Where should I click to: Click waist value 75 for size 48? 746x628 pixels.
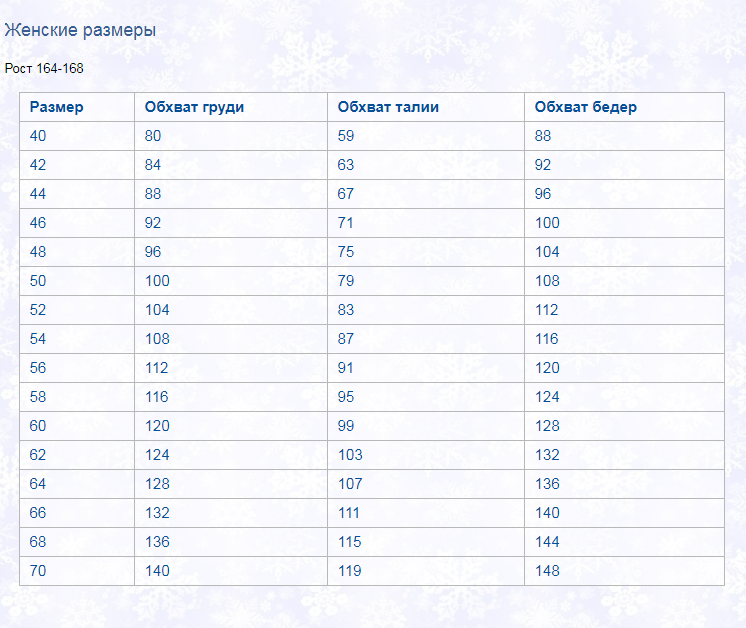coord(346,252)
